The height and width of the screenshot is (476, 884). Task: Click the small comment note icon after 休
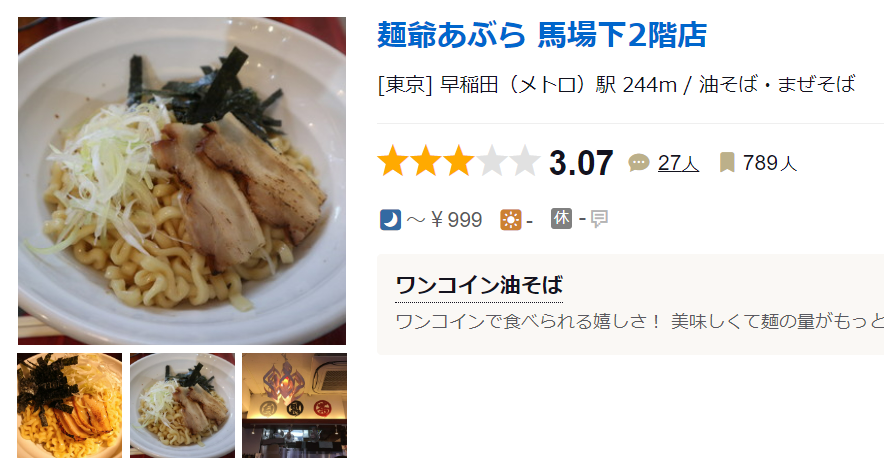(x=599, y=218)
